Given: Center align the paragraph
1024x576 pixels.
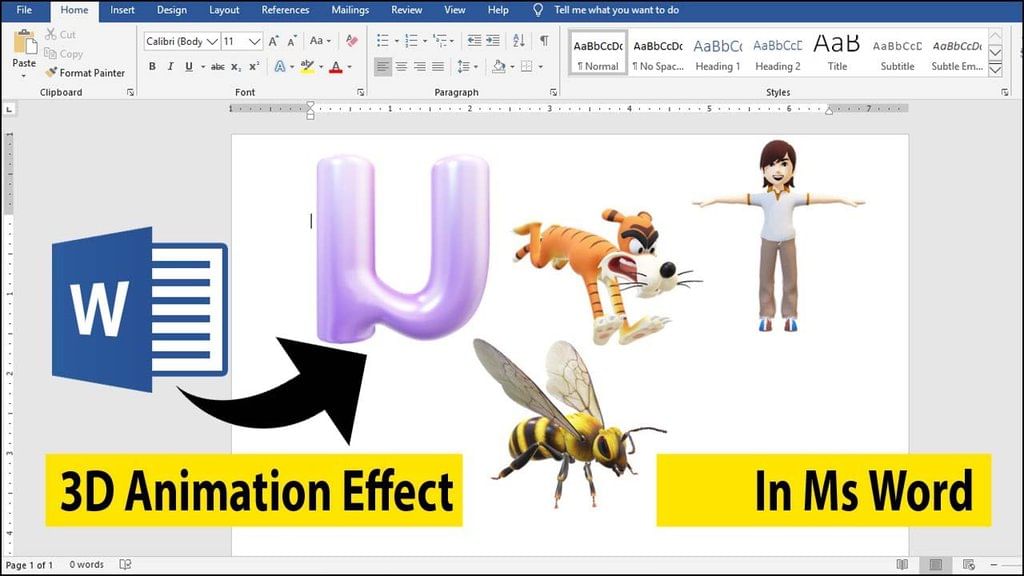Looking at the screenshot, I should coord(402,67).
